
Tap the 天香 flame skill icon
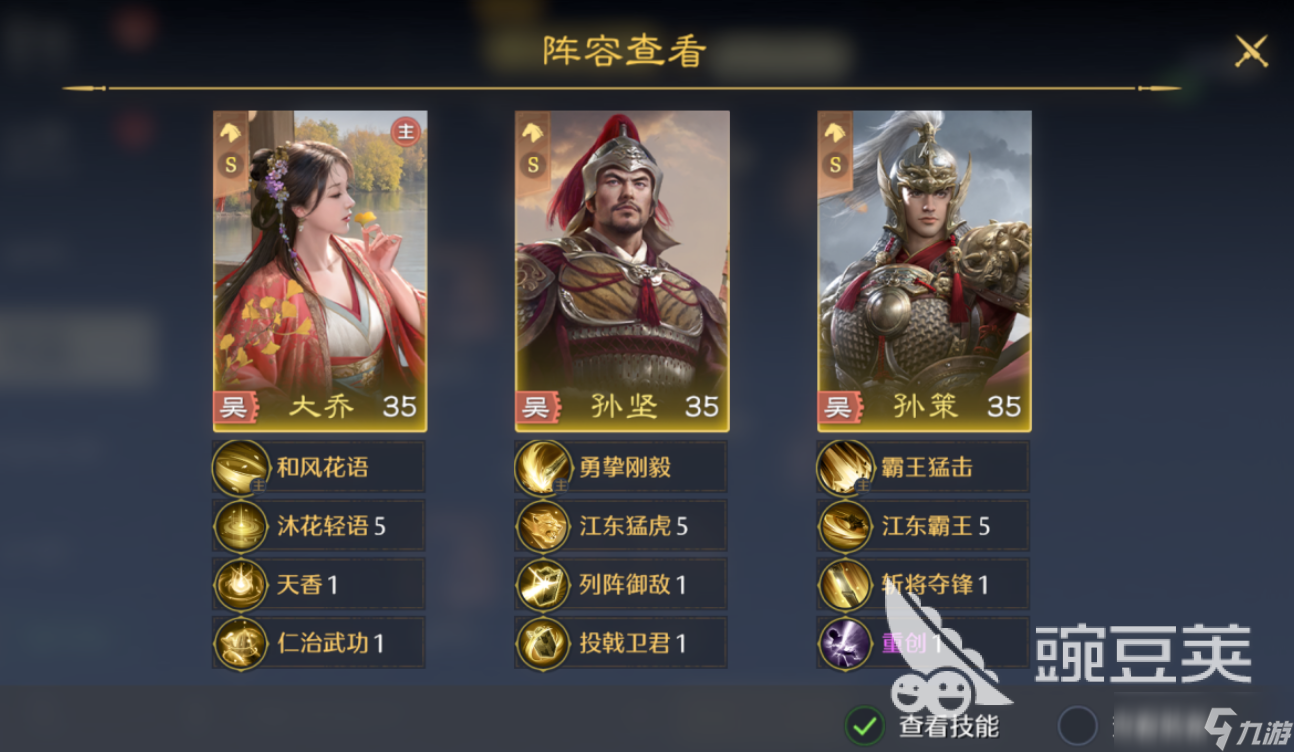[x=241, y=585]
